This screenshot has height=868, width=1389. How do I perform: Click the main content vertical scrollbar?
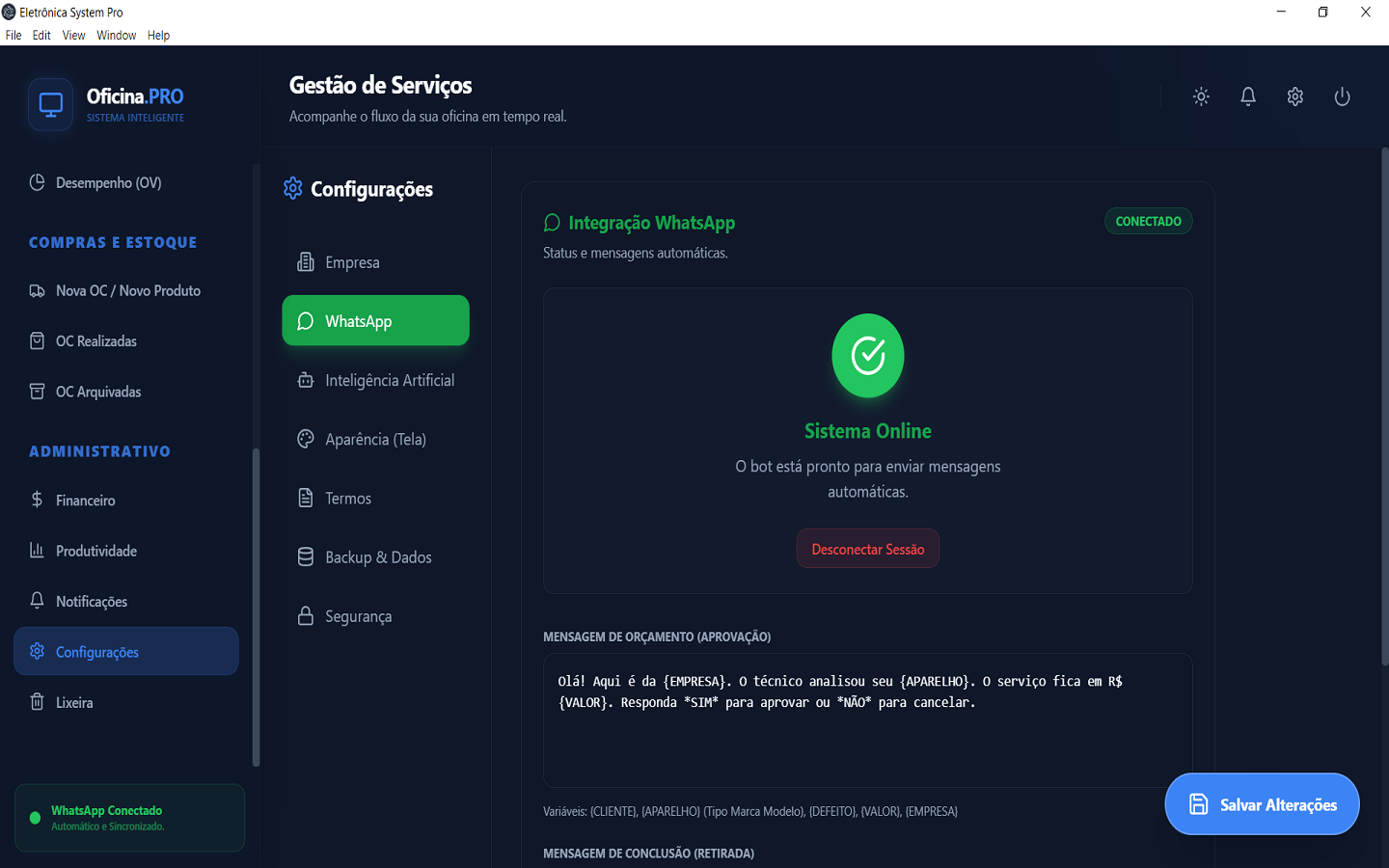[x=1384, y=405]
